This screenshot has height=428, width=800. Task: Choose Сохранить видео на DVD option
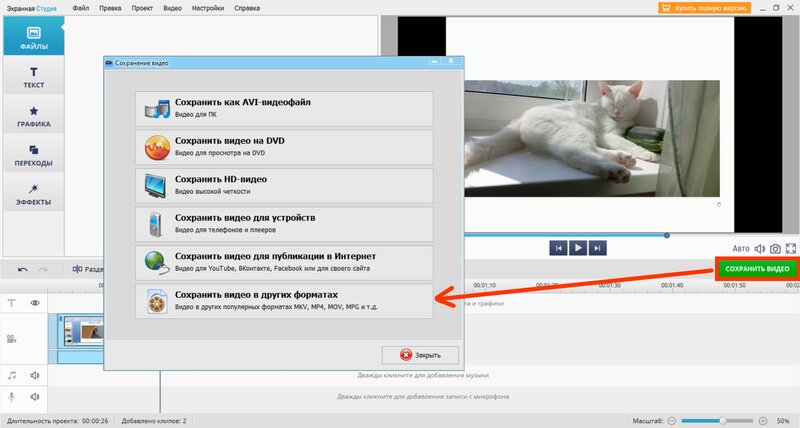[284, 147]
